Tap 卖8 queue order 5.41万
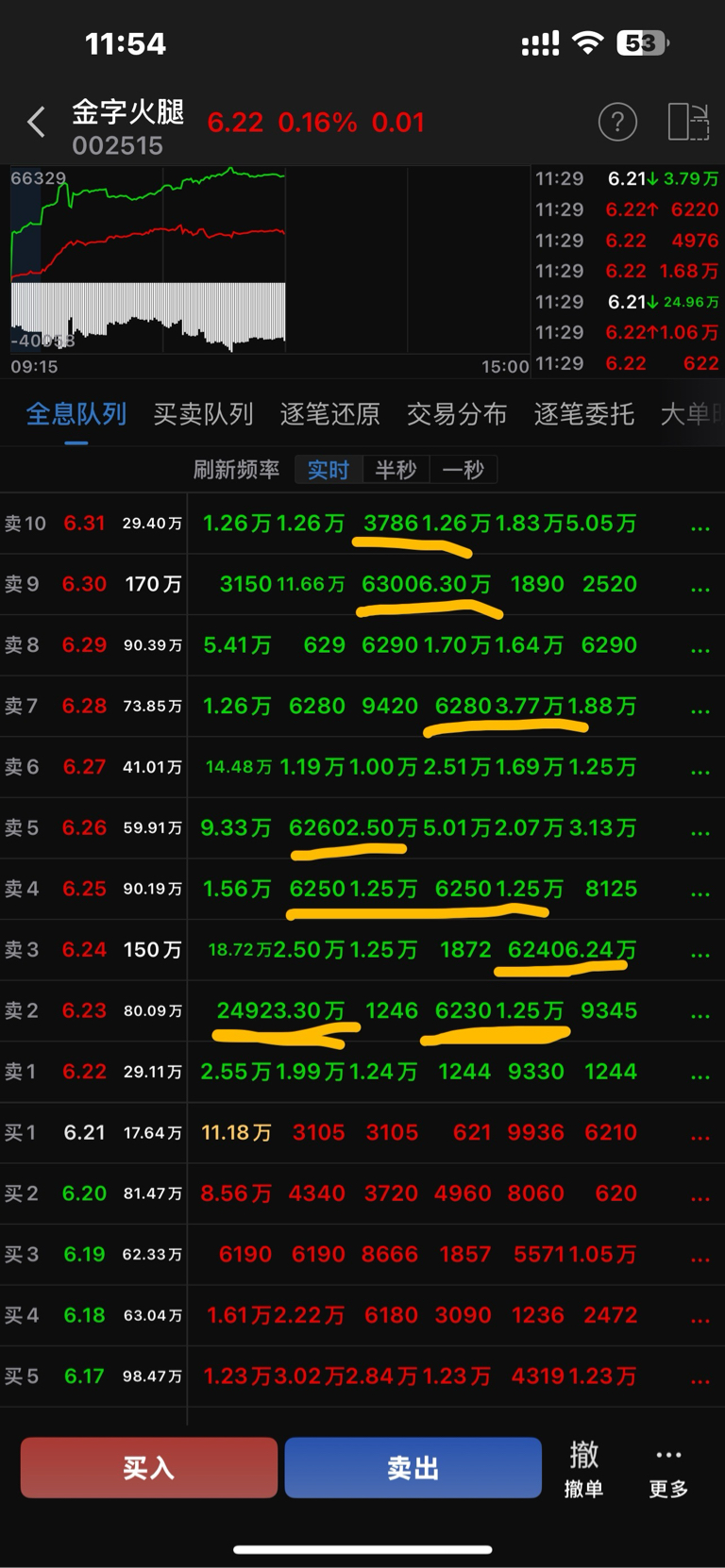This screenshot has width=725, height=1568. tap(237, 645)
